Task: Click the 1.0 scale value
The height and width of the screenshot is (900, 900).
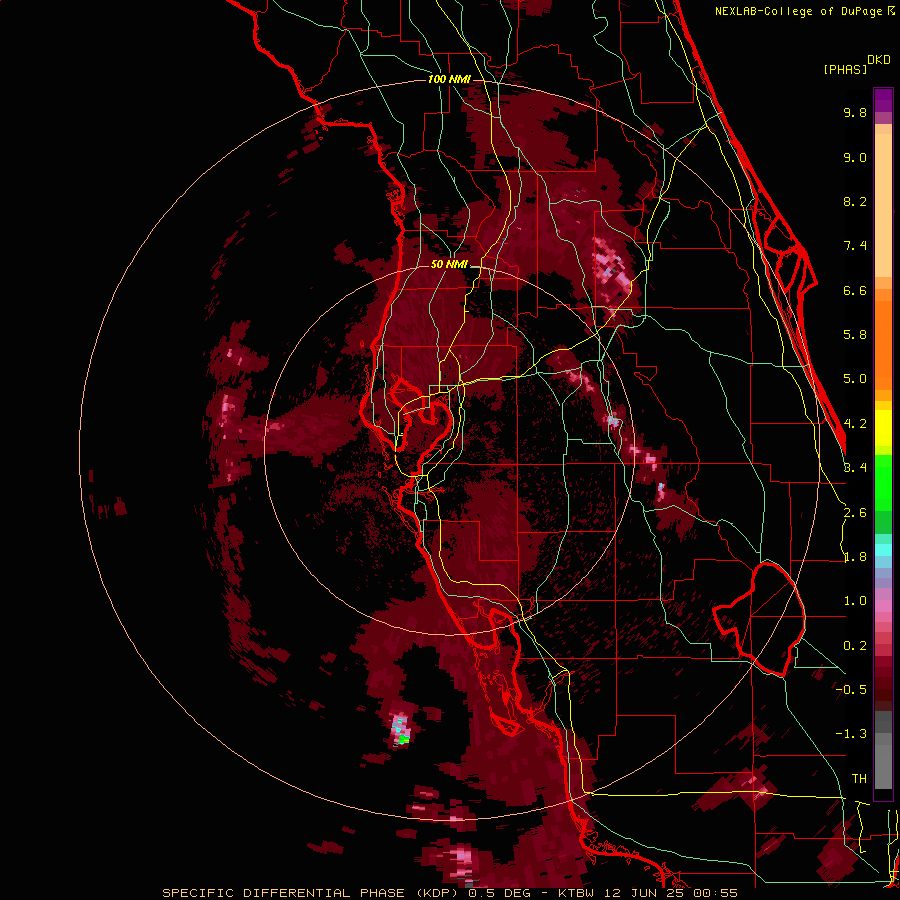Action: [x=855, y=601]
